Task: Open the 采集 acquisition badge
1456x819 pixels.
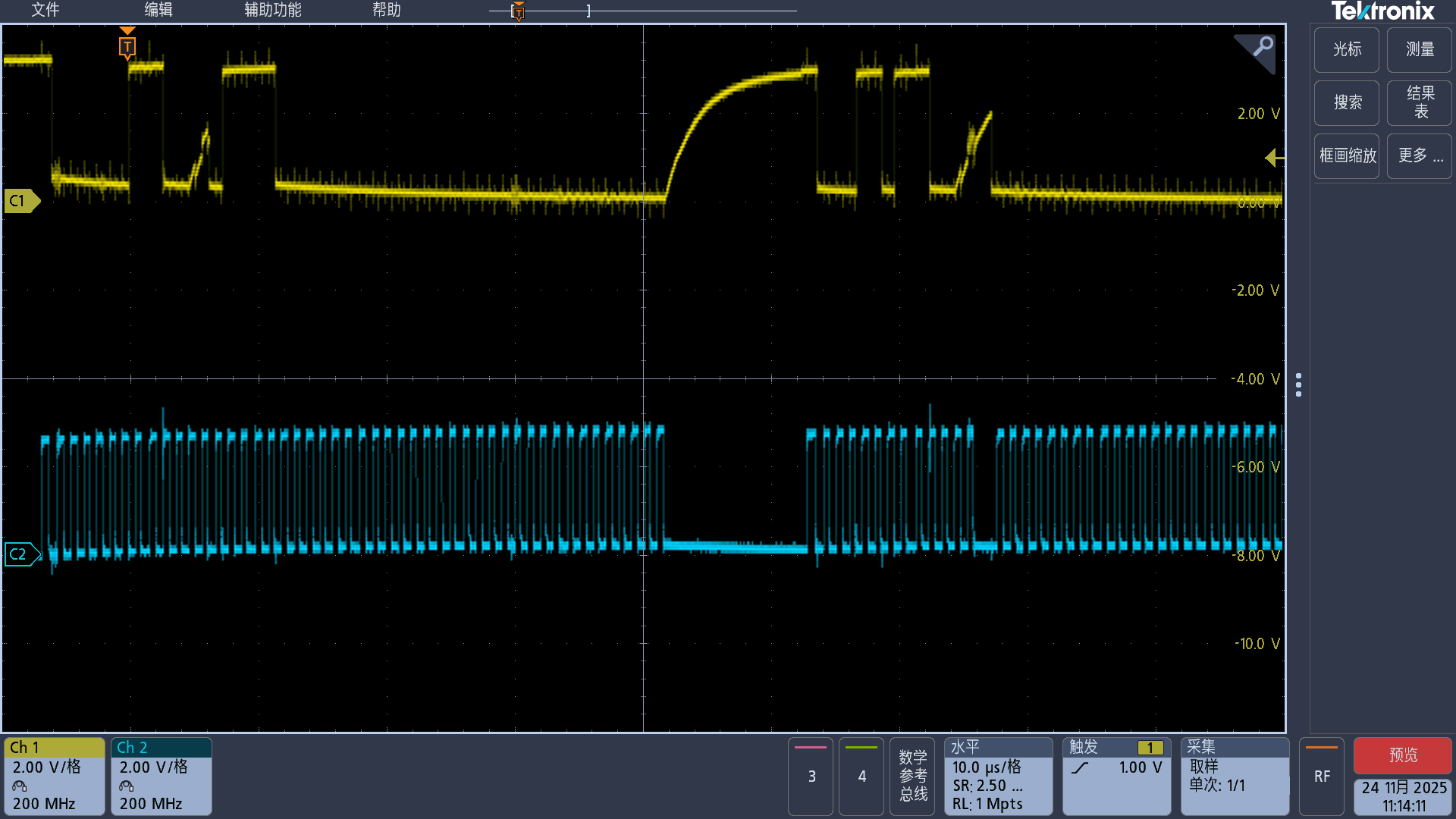Action: pyautogui.click(x=1234, y=775)
